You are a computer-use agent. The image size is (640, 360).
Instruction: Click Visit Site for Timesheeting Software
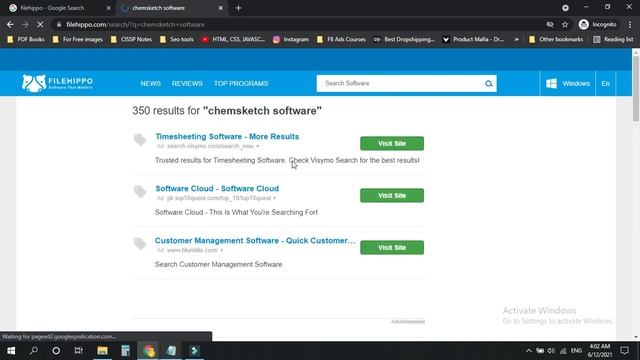pos(392,143)
